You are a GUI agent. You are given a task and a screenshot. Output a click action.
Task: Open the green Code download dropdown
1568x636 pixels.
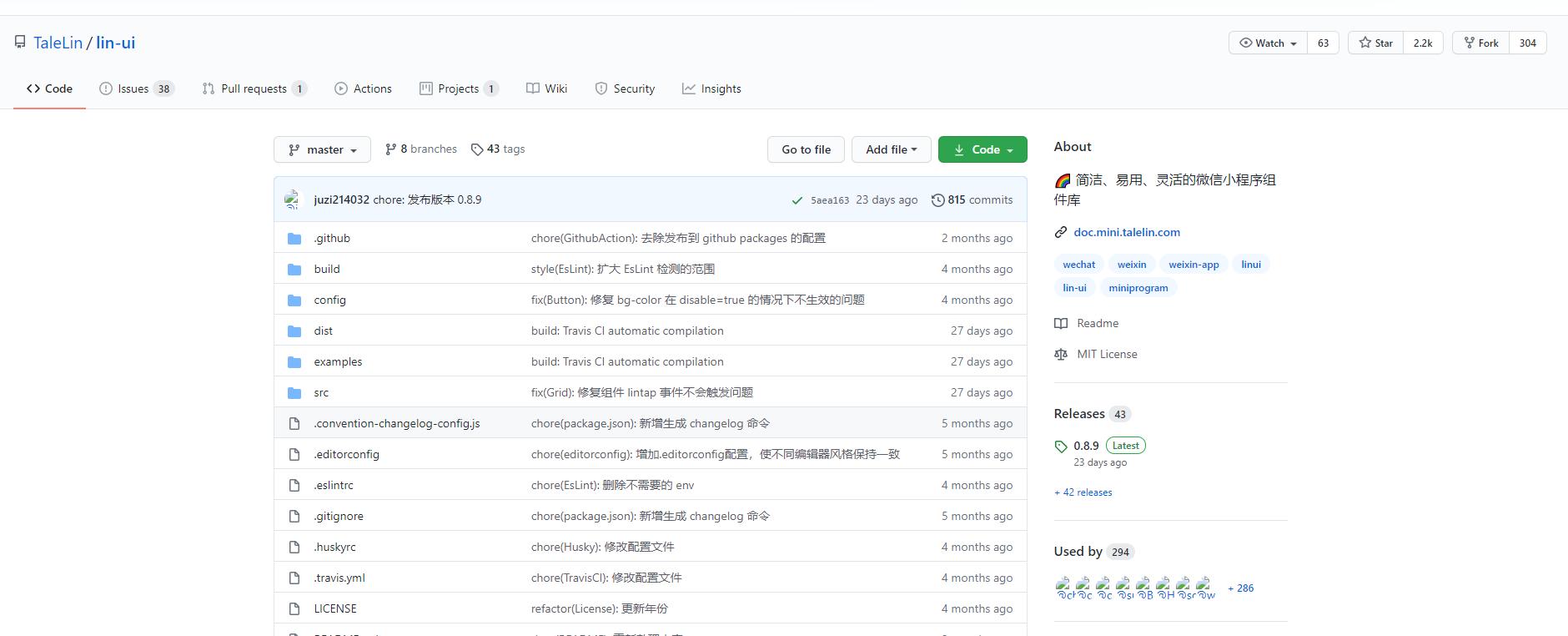983,149
